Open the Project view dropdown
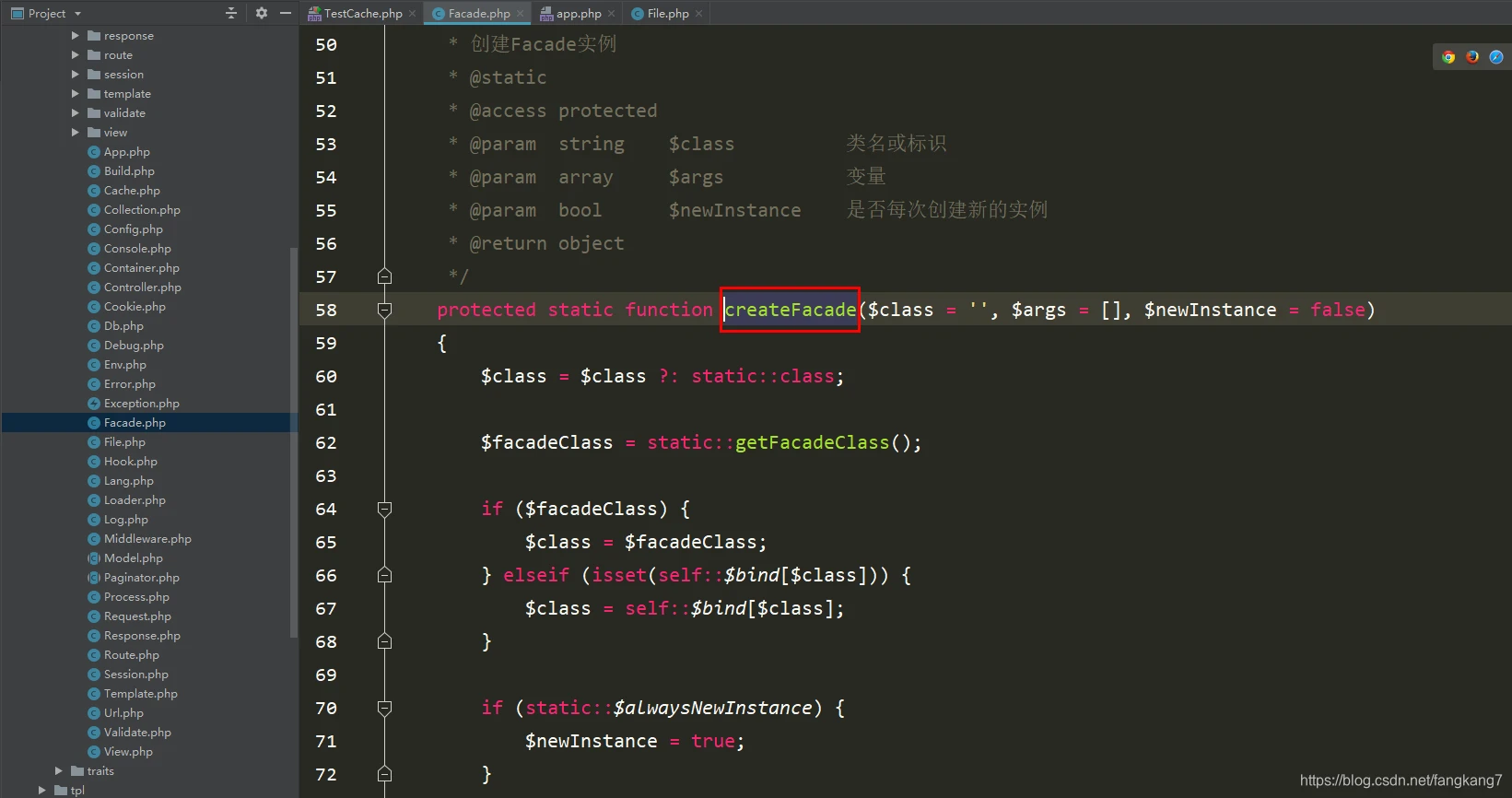Viewport: 1512px width, 798px height. point(77,14)
